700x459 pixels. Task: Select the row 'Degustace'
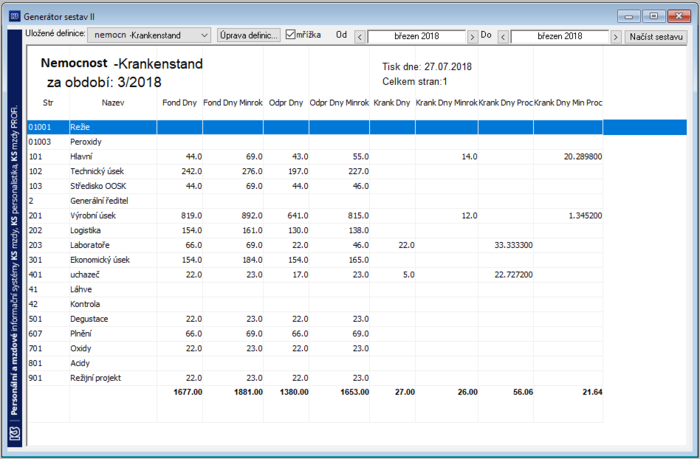pyautogui.click(x=315, y=319)
